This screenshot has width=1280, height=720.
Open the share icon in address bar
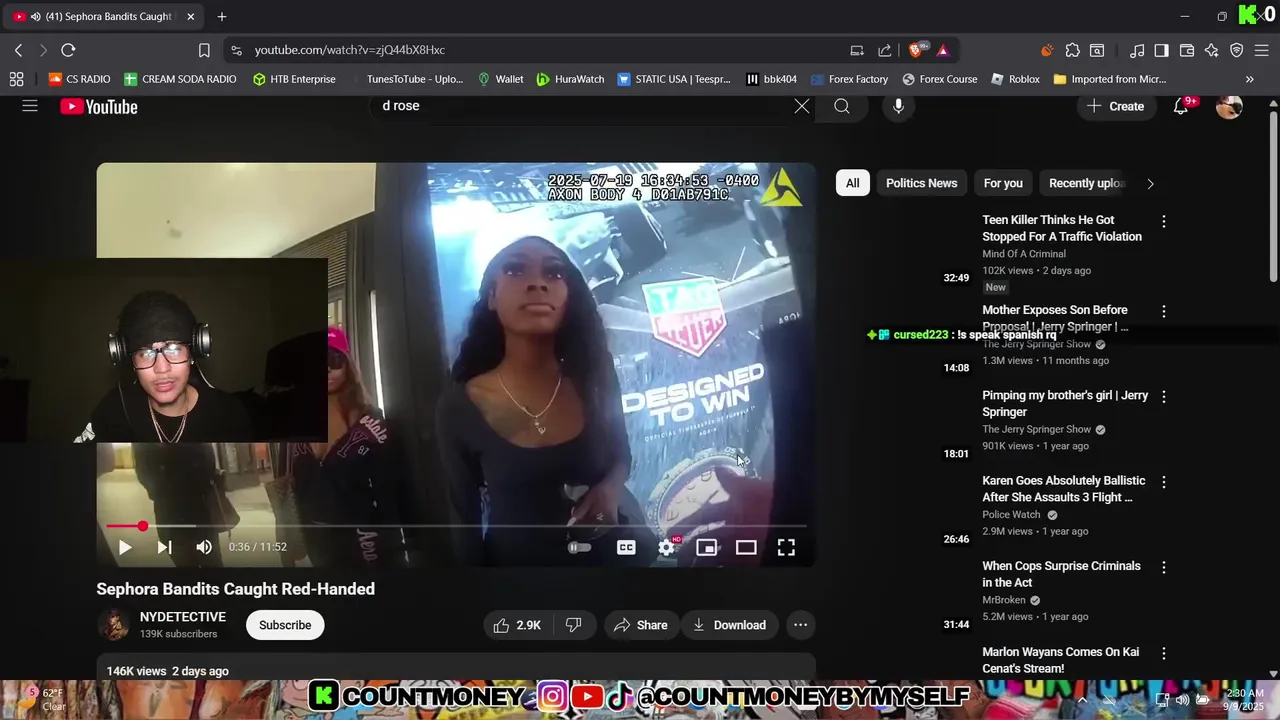885,50
